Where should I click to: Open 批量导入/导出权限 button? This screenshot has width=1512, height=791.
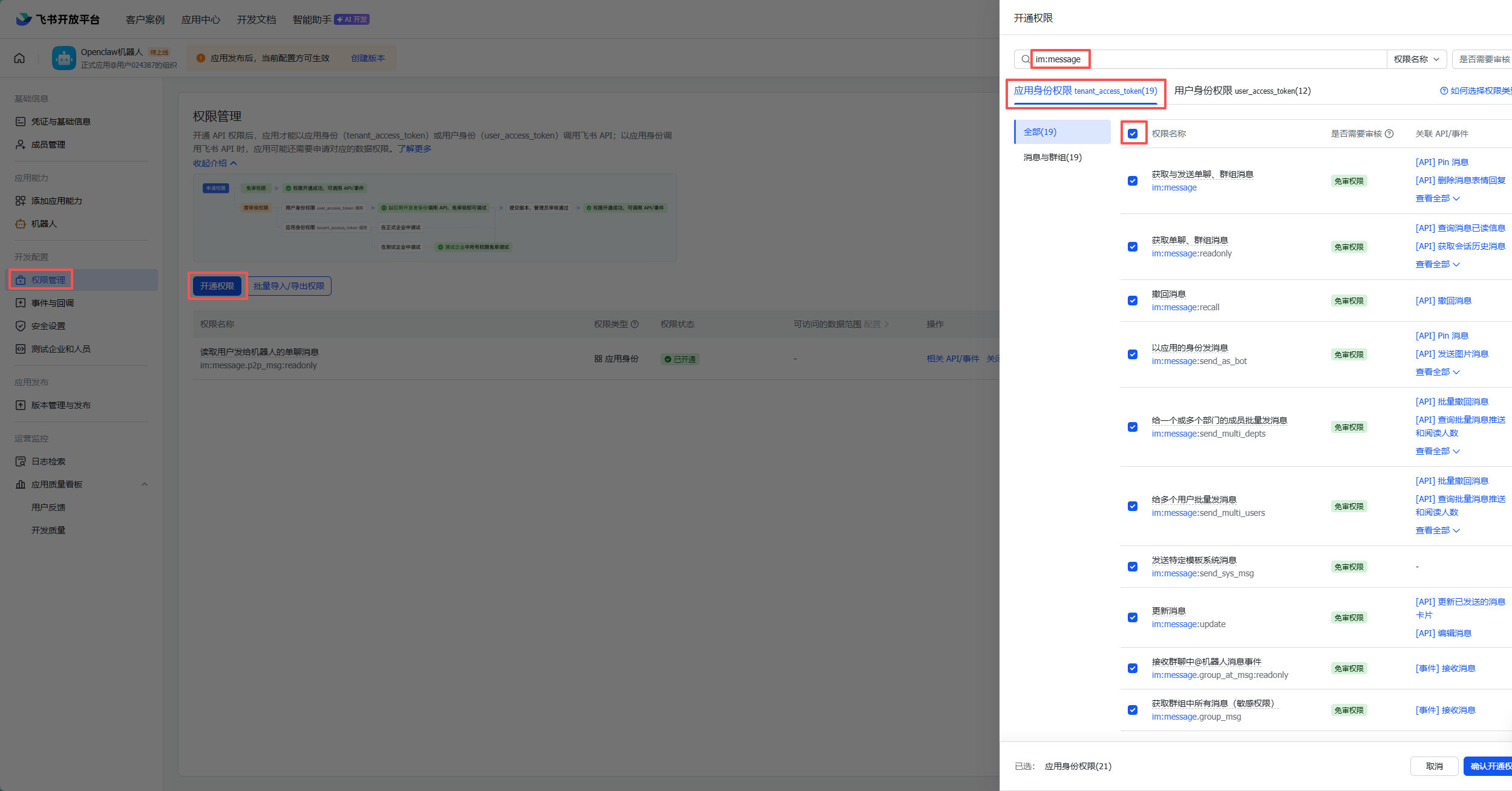coord(289,286)
